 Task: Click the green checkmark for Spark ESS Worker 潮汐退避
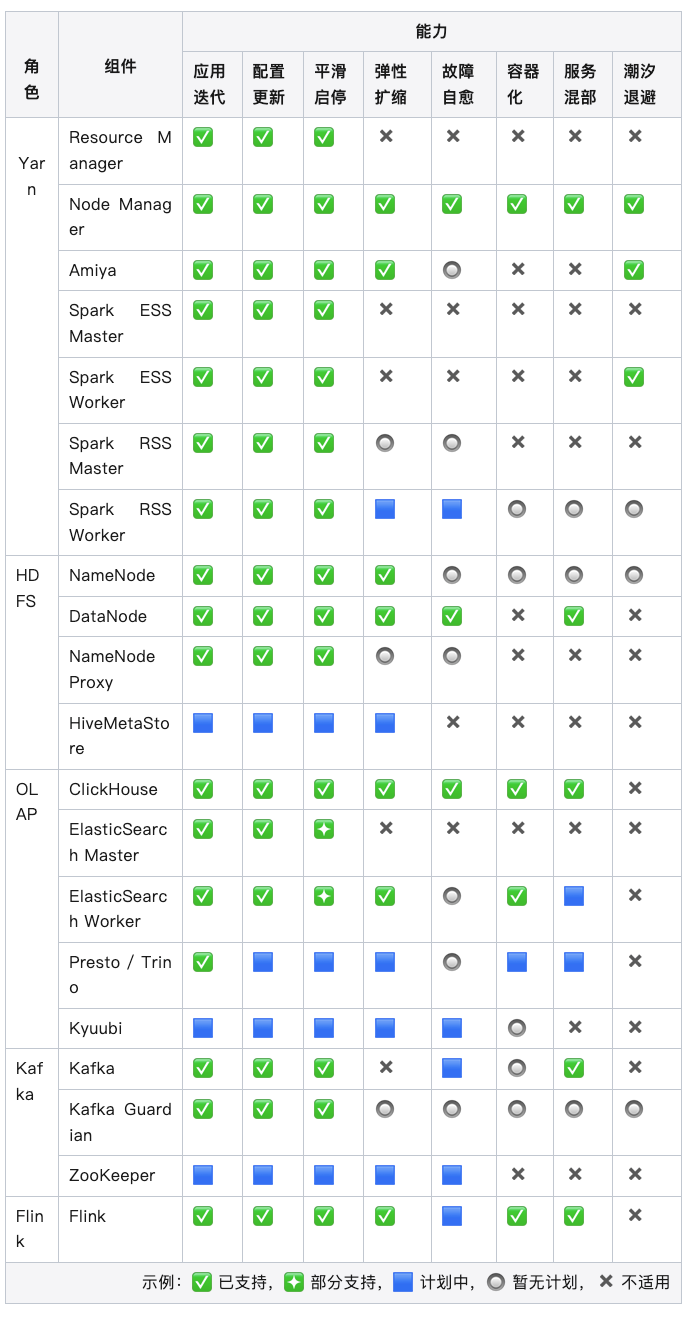coord(634,377)
